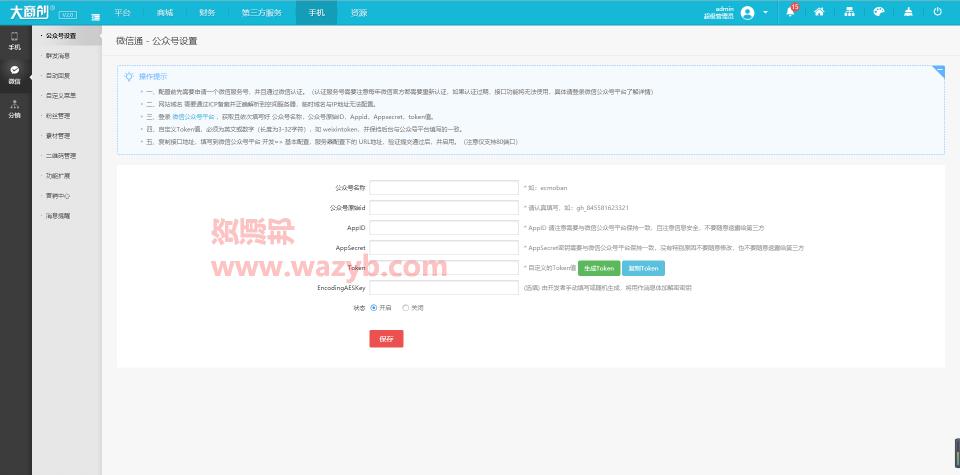Focus the Token input field
This screenshot has width=960, height=475.
[x=444, y=267]
